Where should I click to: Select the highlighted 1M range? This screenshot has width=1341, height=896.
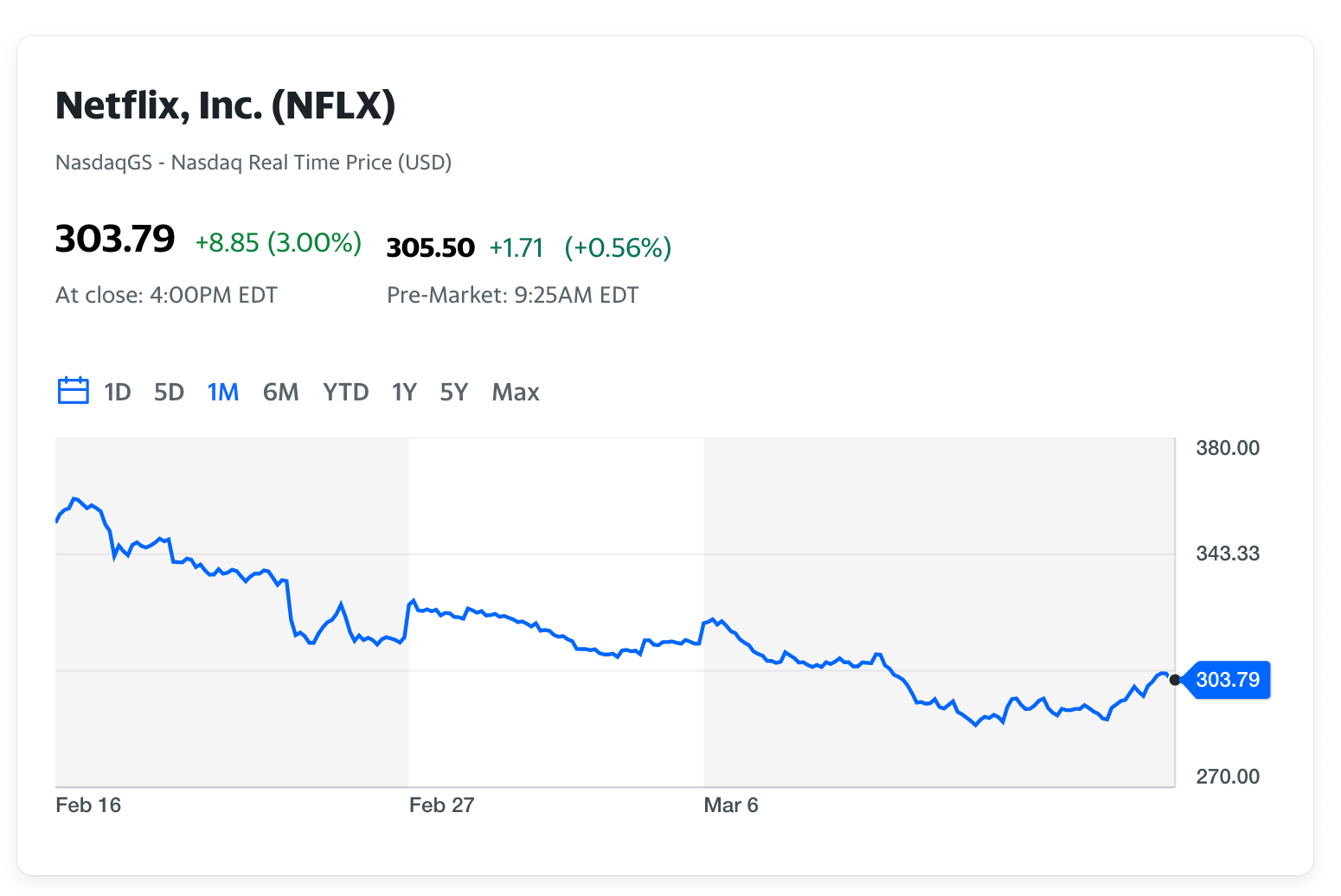click(222, 393)
